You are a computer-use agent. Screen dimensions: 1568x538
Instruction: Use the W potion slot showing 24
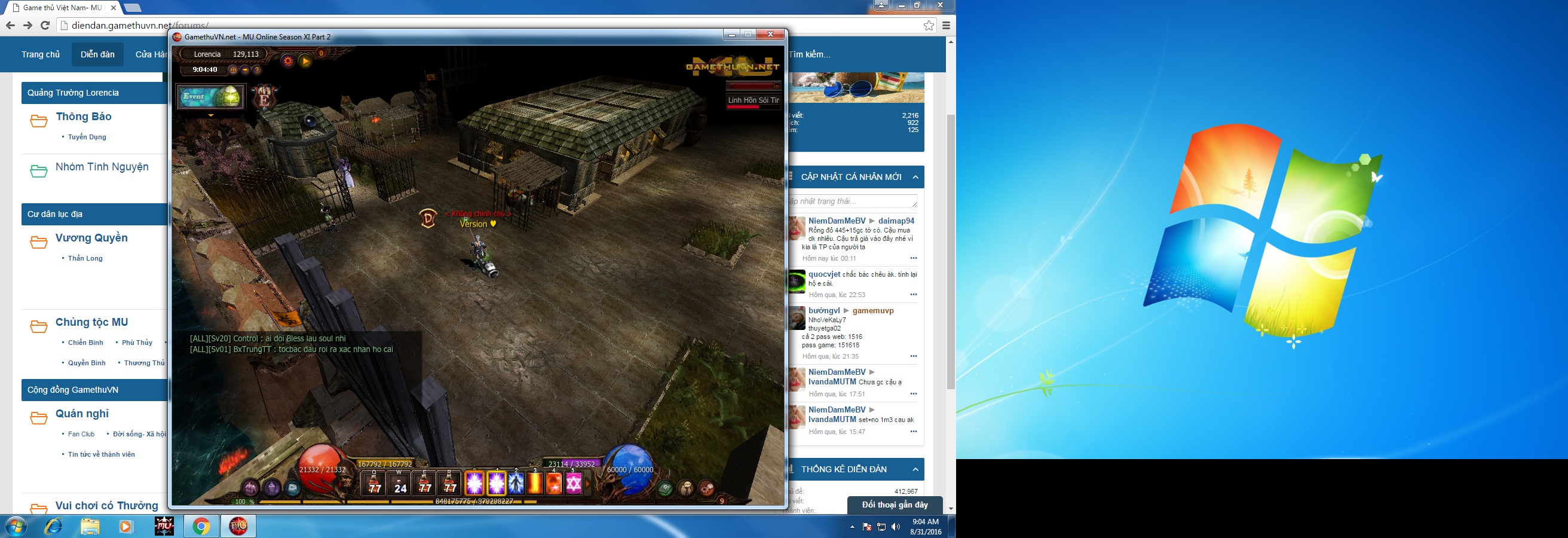[400, 483]
